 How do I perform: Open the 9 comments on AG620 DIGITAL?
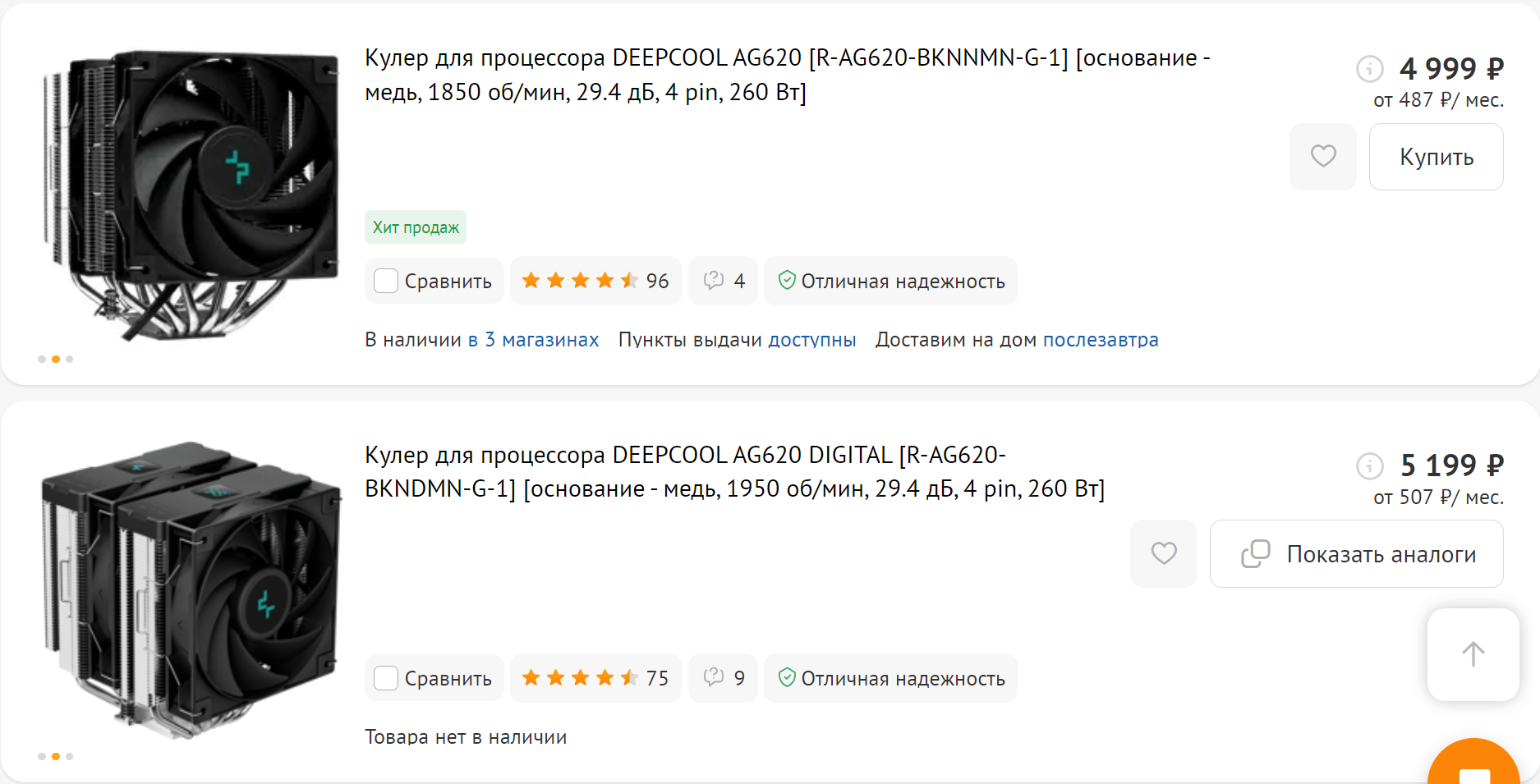723,678
